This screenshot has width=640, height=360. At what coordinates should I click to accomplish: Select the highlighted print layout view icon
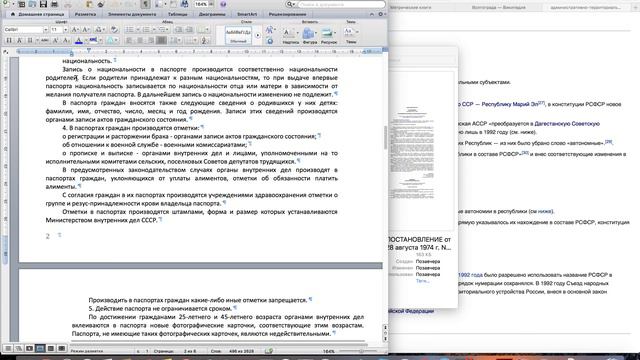pyautogui.click(x=40, y=349)
